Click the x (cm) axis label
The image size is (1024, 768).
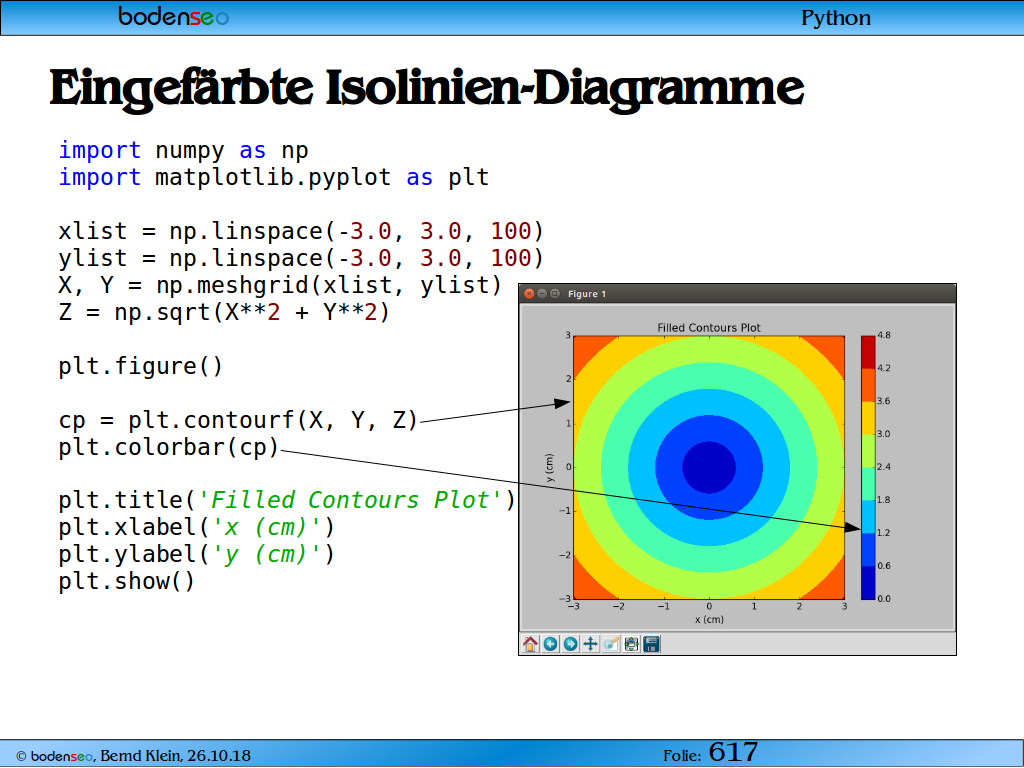pos(709,619)
